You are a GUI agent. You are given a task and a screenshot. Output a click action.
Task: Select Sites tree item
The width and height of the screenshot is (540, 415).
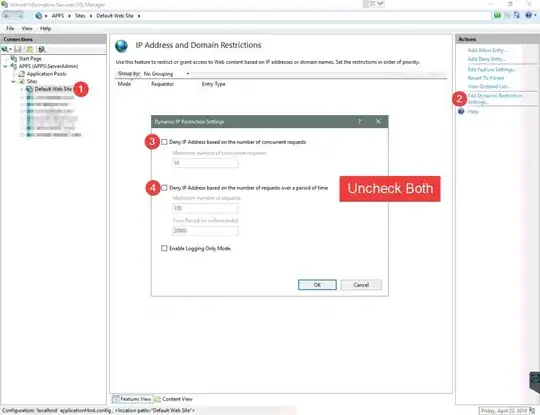[32, 81]
